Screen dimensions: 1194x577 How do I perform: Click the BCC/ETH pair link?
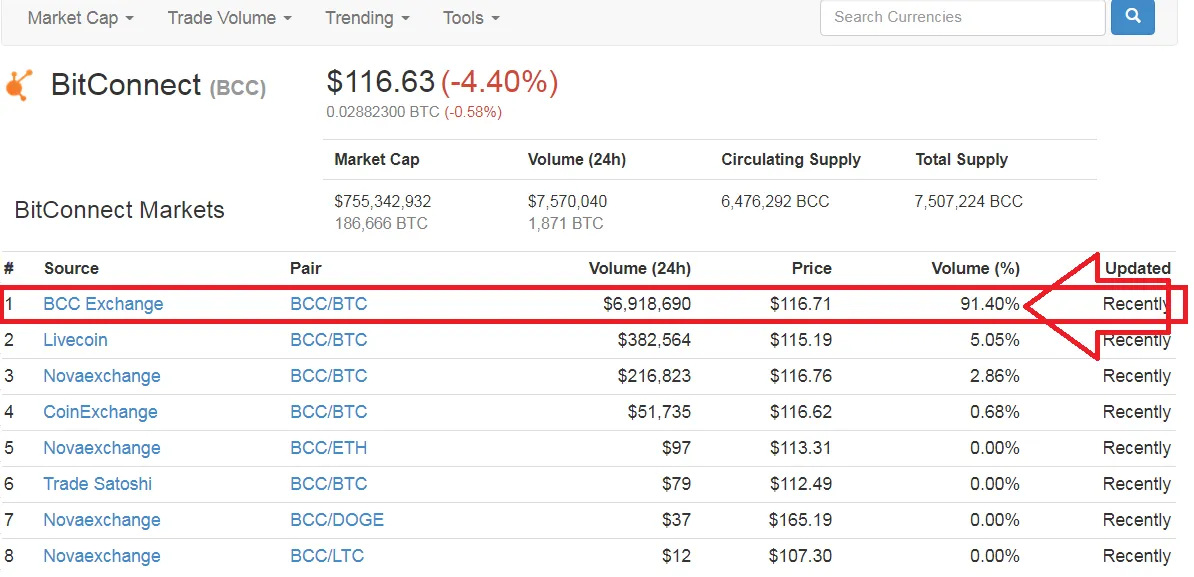pos(328,448)
